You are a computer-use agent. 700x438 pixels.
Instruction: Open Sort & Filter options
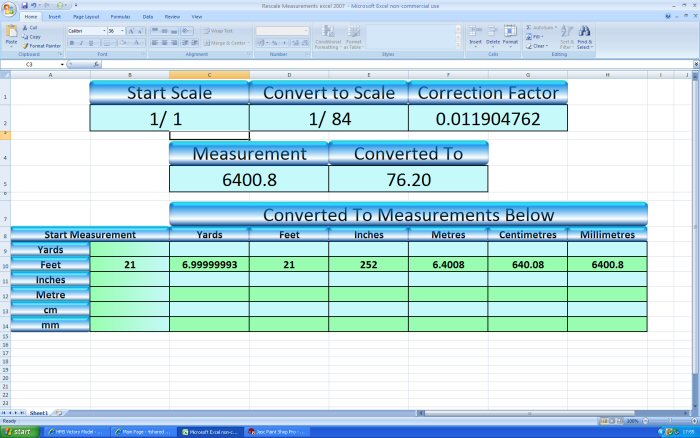(566, 37)
